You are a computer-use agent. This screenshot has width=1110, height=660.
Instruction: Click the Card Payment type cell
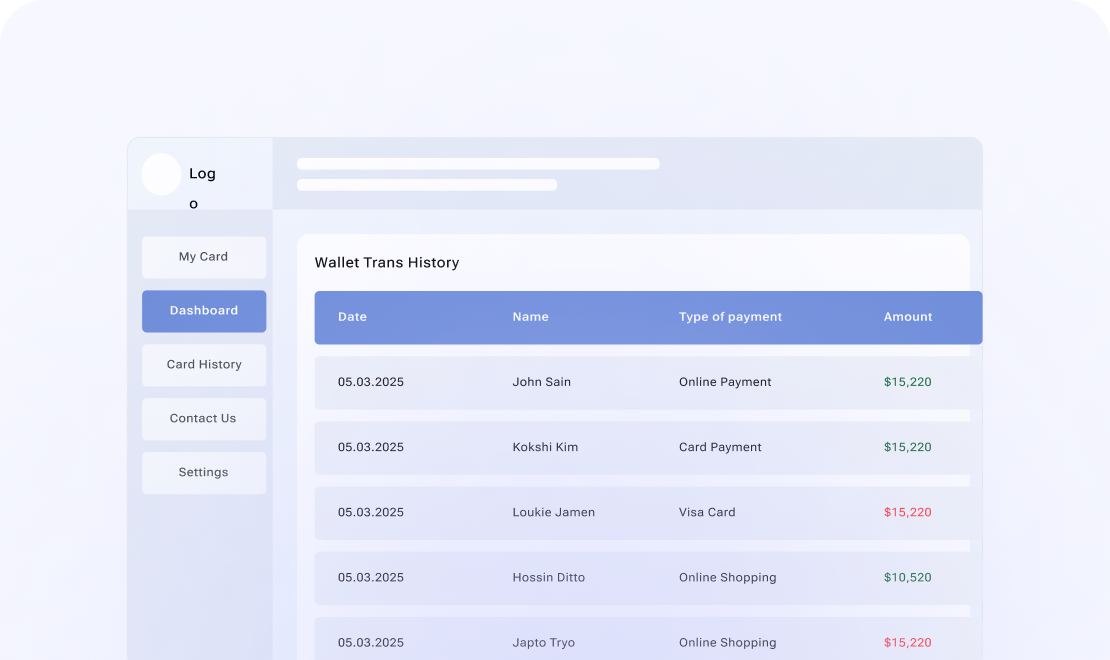click(x=720, y=447)
